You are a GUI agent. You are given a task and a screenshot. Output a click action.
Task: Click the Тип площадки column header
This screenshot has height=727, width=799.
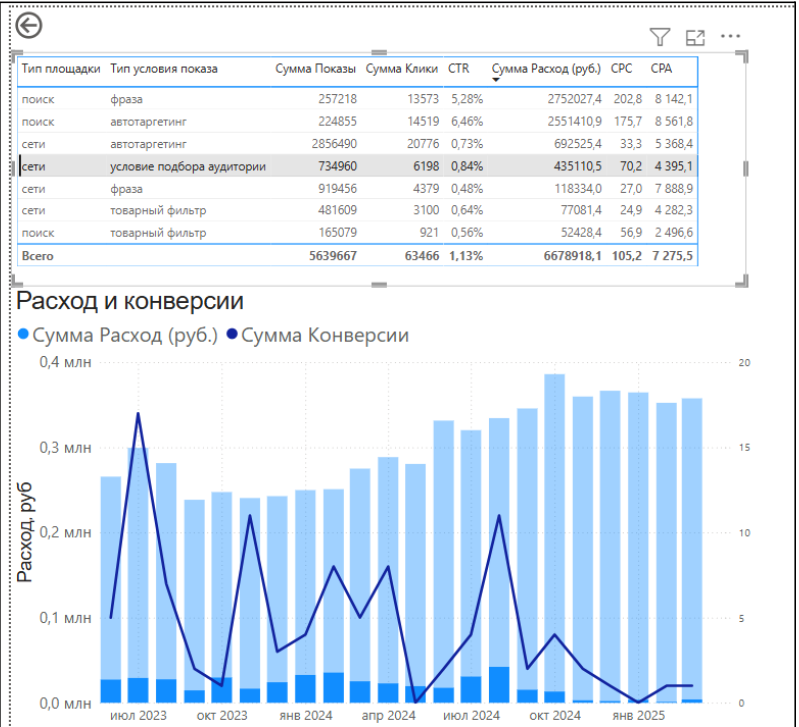pyautogui.click(x=60, y=69)
